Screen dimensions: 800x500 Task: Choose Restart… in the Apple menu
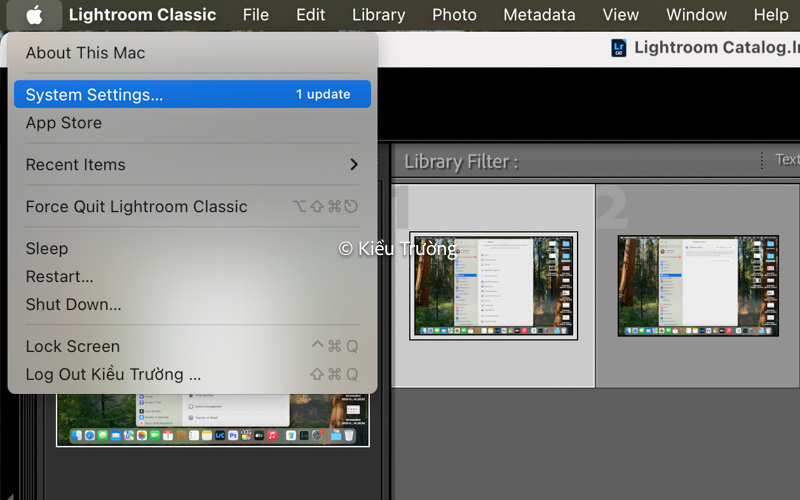click(x=192, y=277)
